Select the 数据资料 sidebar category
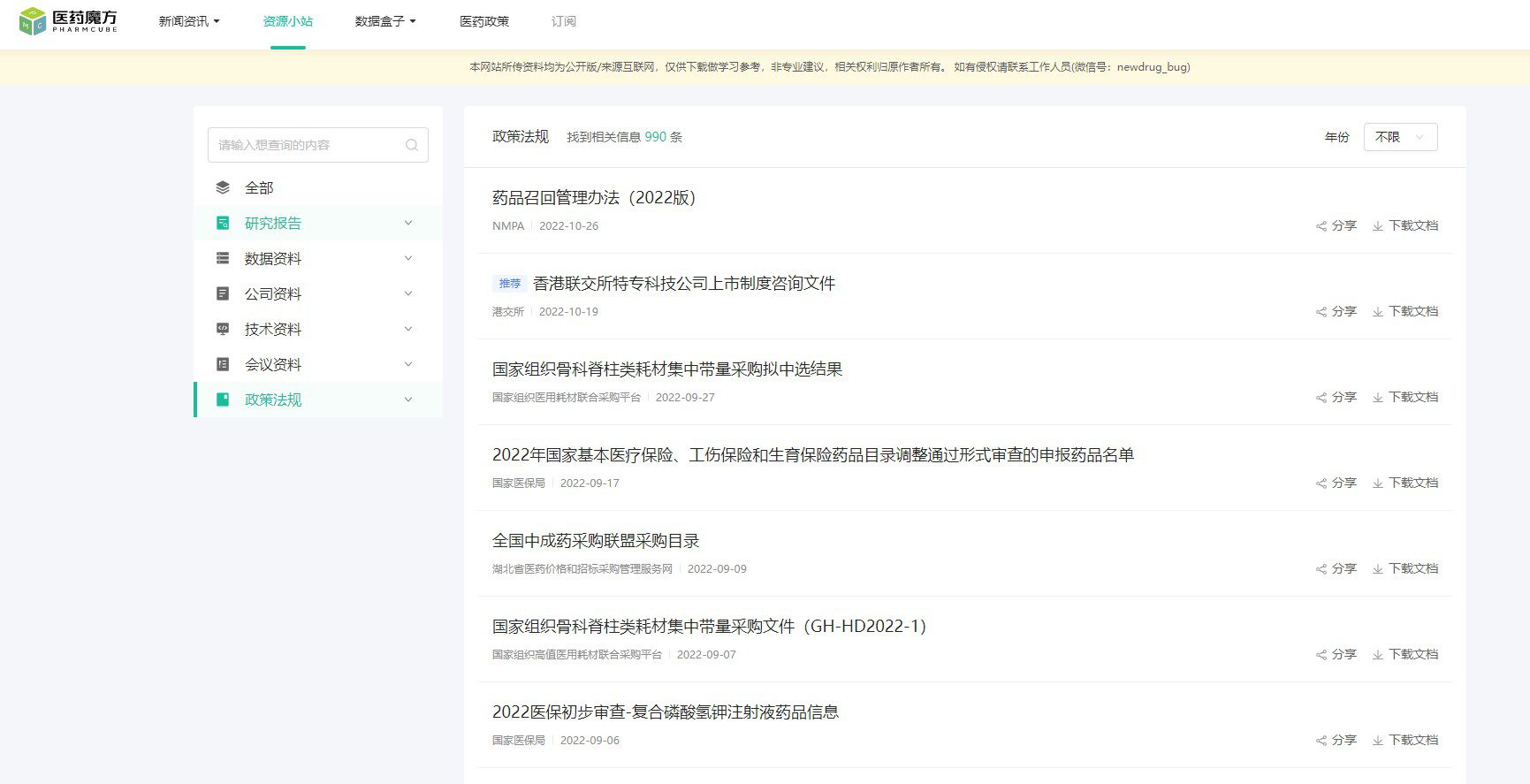The image size is (1530, 784). pos(318,258)
